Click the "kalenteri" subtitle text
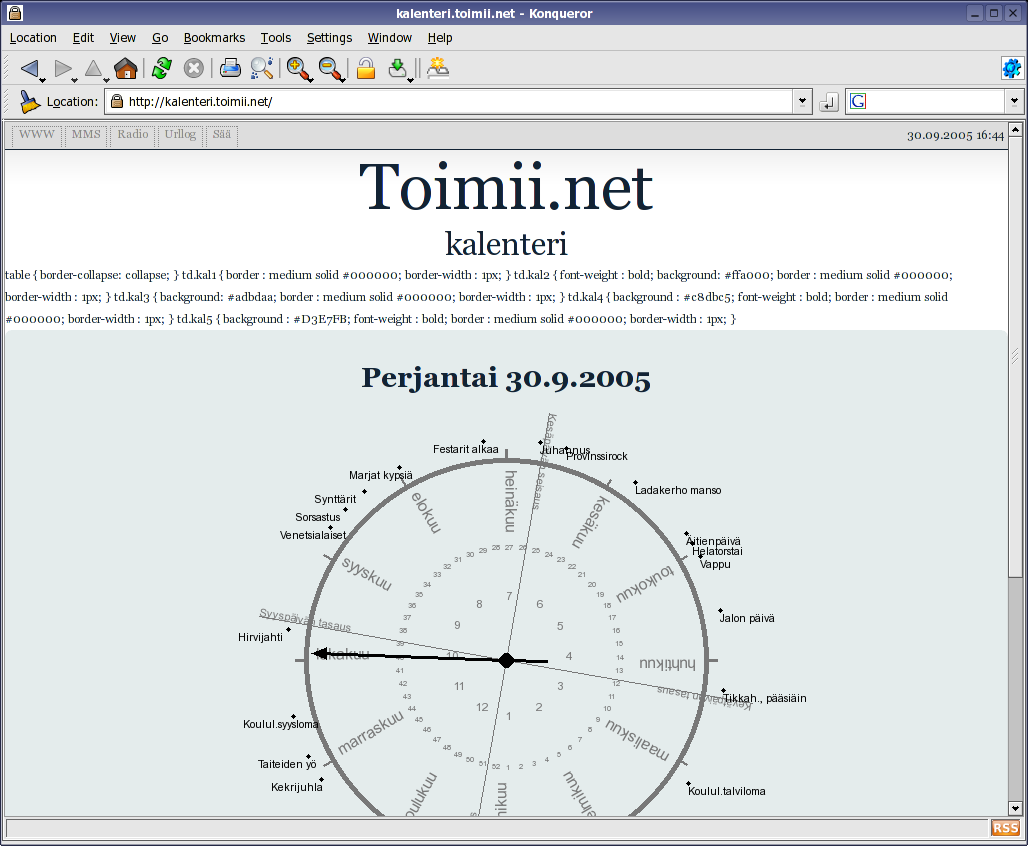 click(x=506, y=243)
